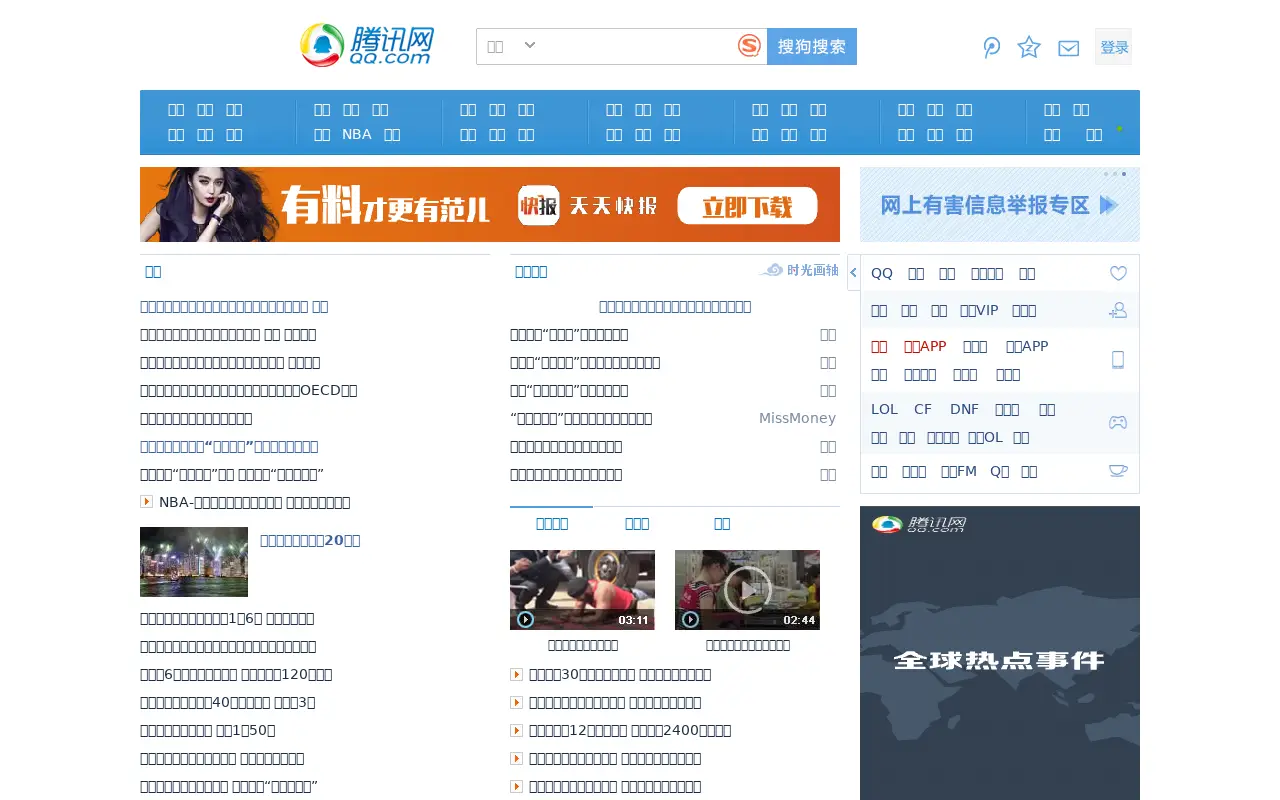Open the red-highlighted APP link in services panel
This screenshot has width=1280, height=800.
pos(925,346)
